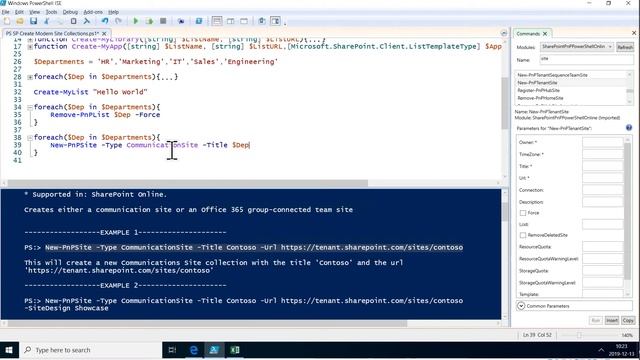Click the New script toolbar icon
640x360 pixels.
pos(7,21)
